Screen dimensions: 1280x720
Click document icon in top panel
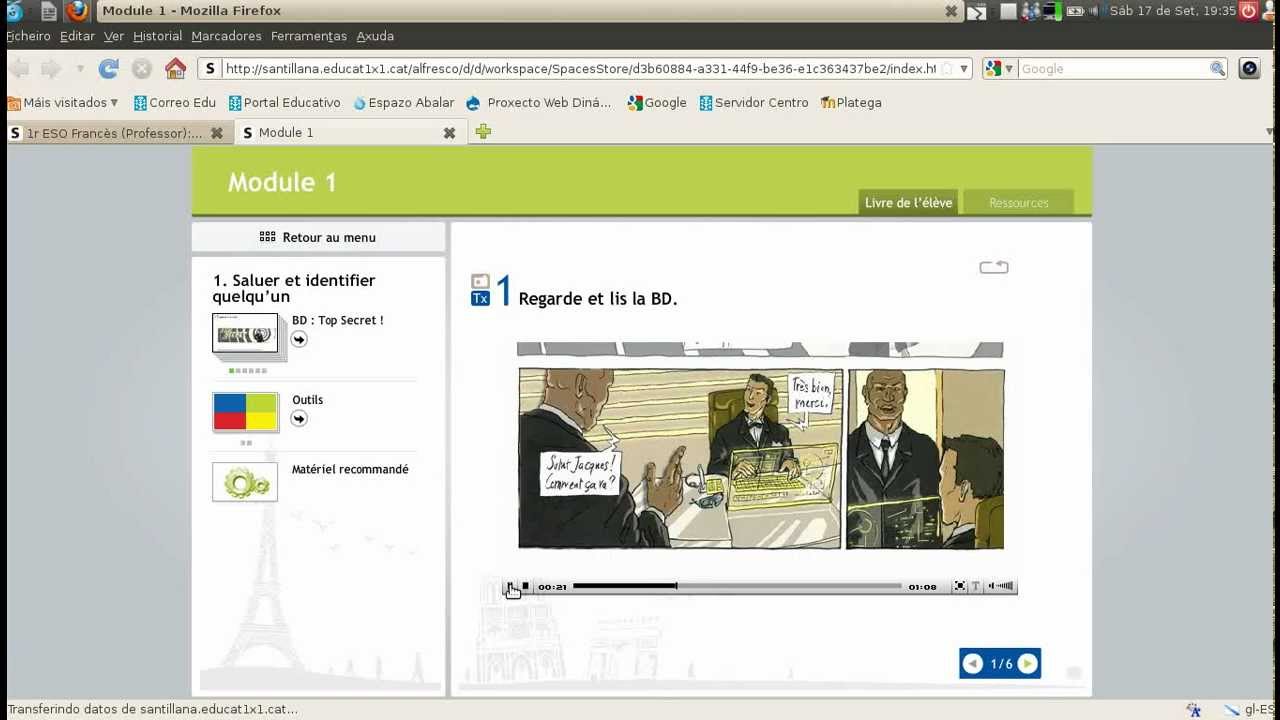coord(48,11)
